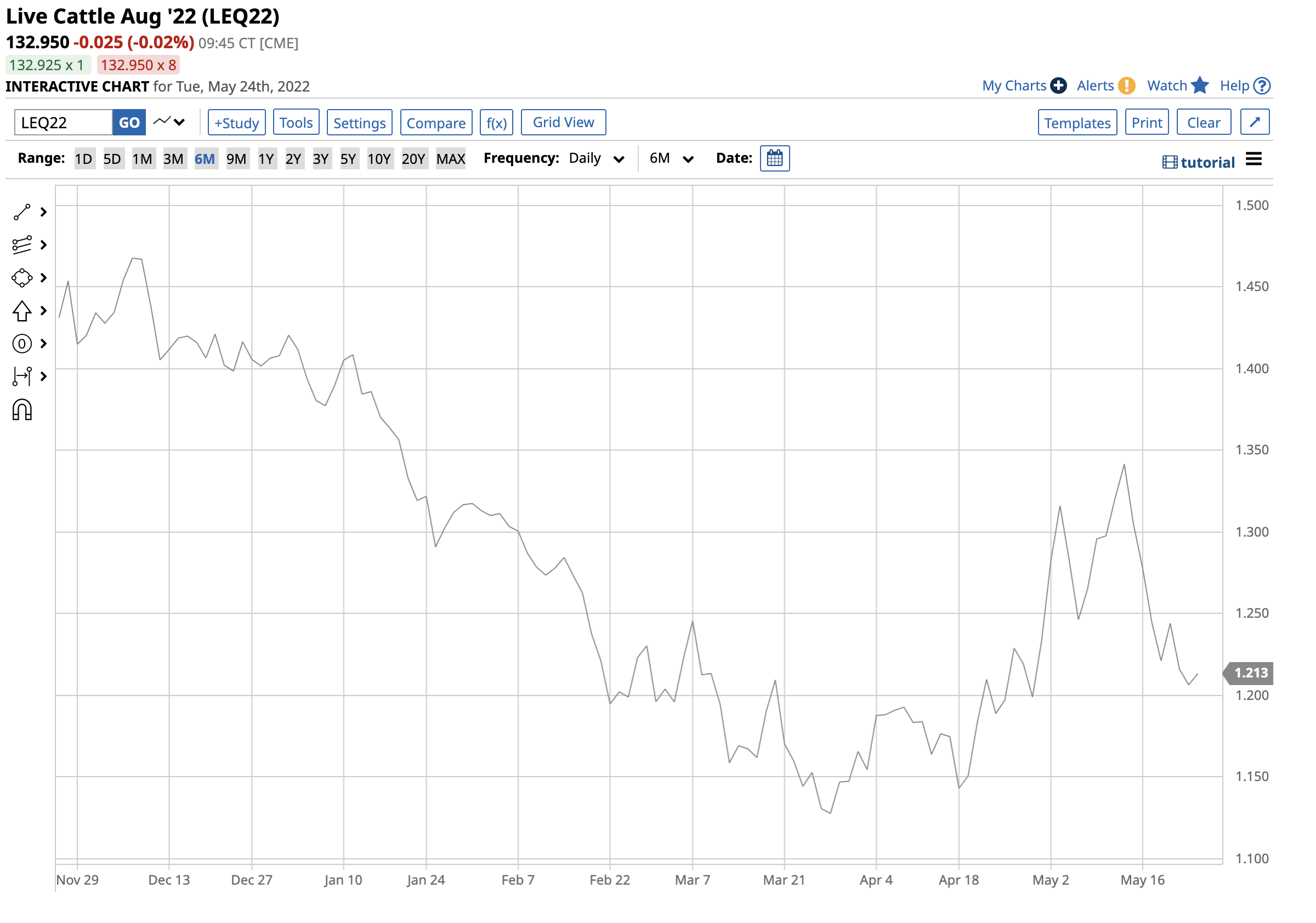The height and width of the screenshot is (923, 1316).
Task: Select the measure distance tool
Action: point(22,377)
